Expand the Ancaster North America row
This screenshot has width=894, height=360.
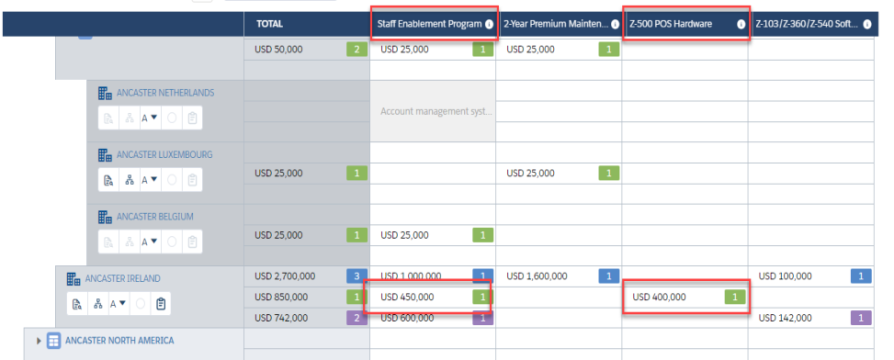coord(39,341)
